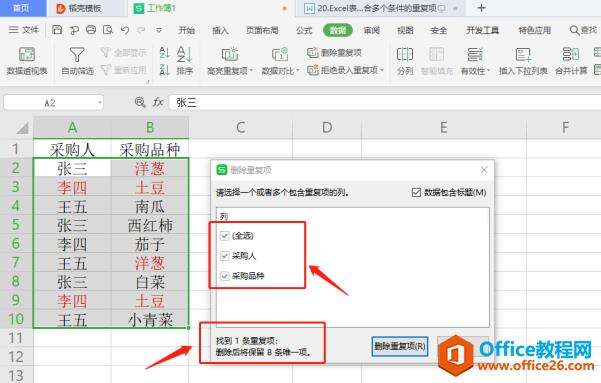Toggle the (全选) select all checkbox

(225, 236)
